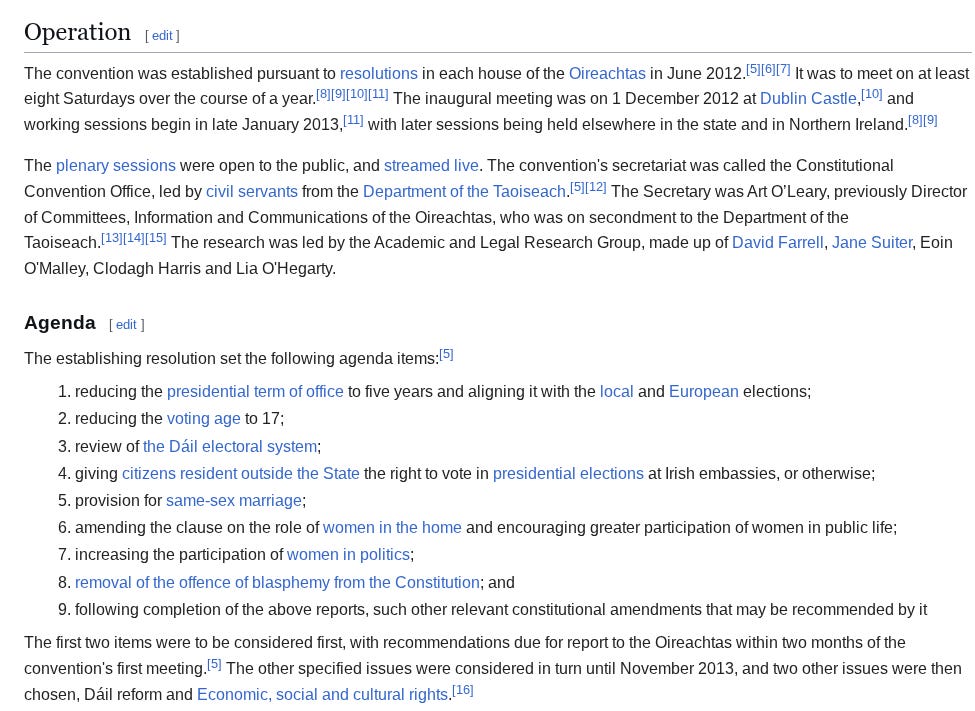Open footnote [11] after 'late January 2013'

click(353, 120)
